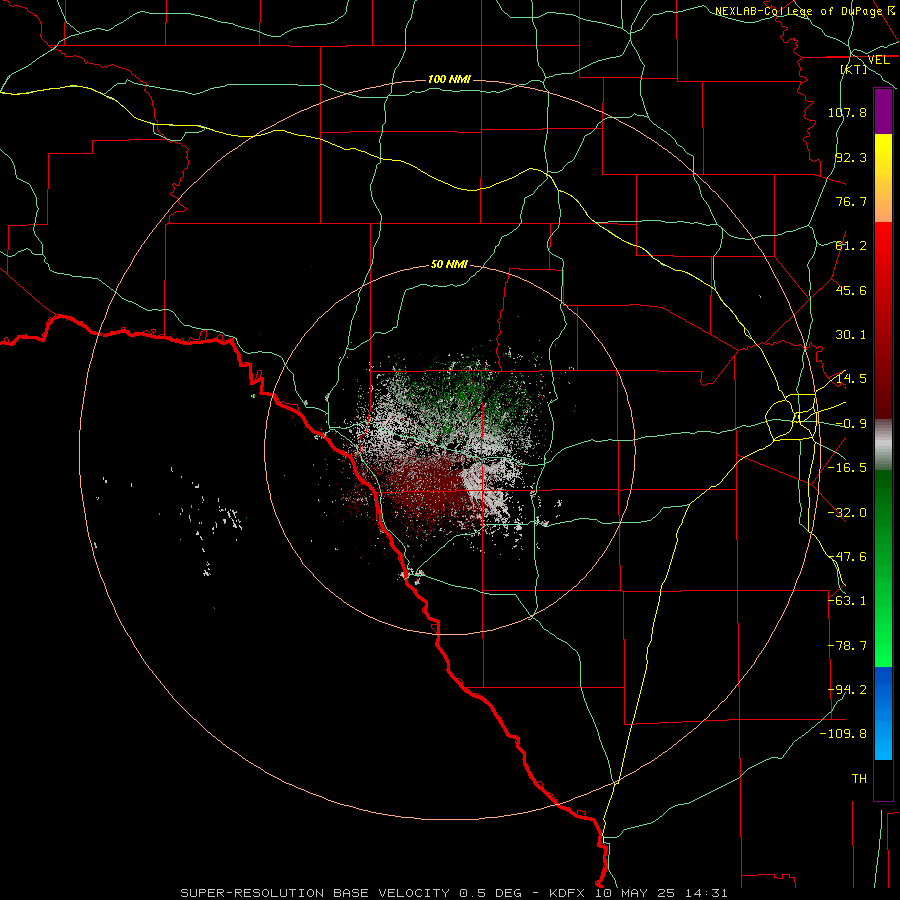Select the 45.6 velocity scale value
Screen dimensions: 900x900
851,290
